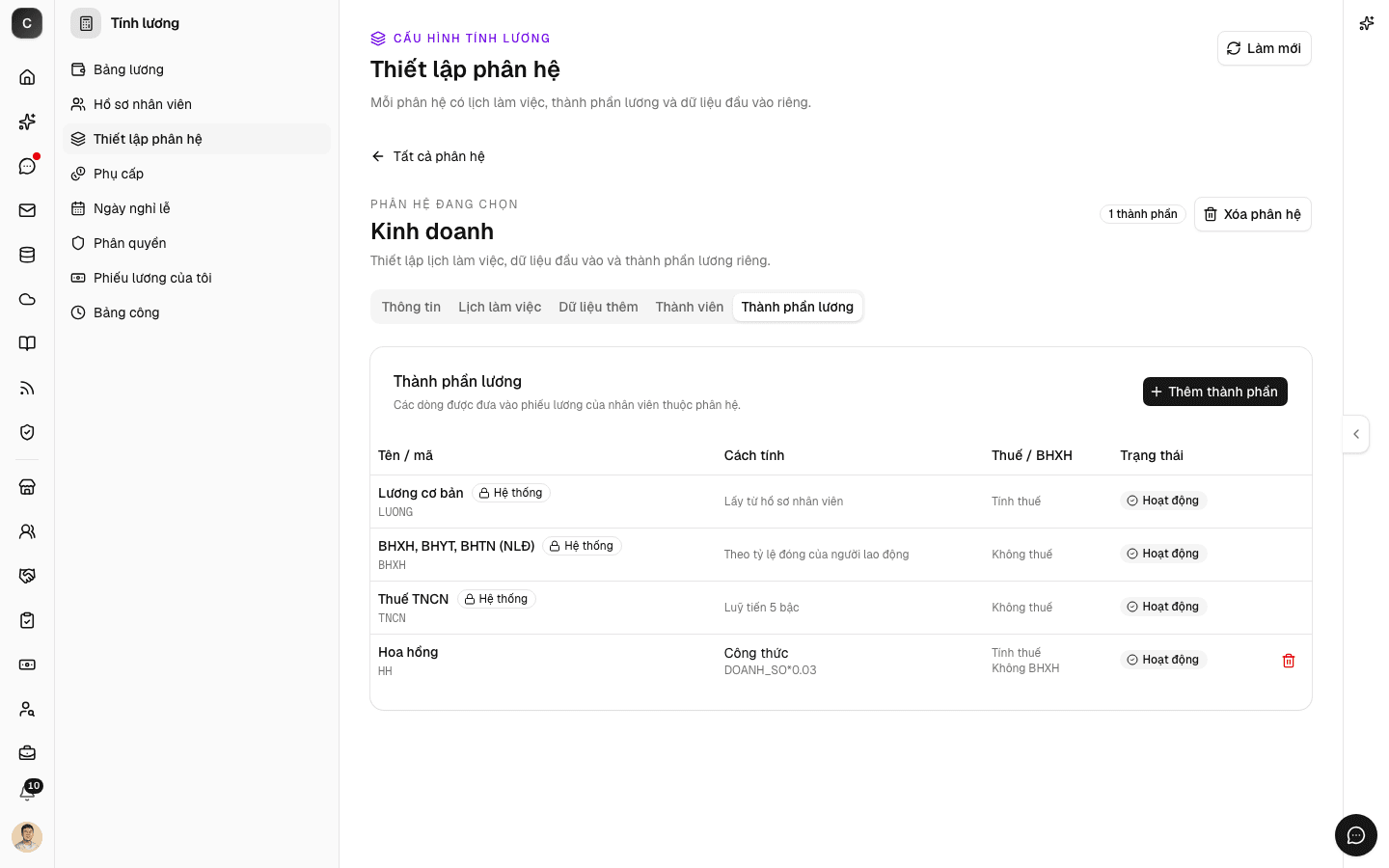
Task: Click the Thêm thành phần button
Action: (1215, 392)
